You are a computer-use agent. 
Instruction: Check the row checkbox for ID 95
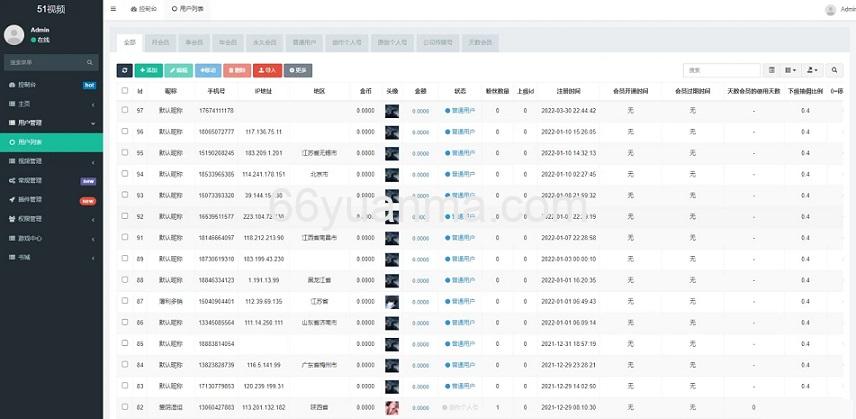click(124, 152)
